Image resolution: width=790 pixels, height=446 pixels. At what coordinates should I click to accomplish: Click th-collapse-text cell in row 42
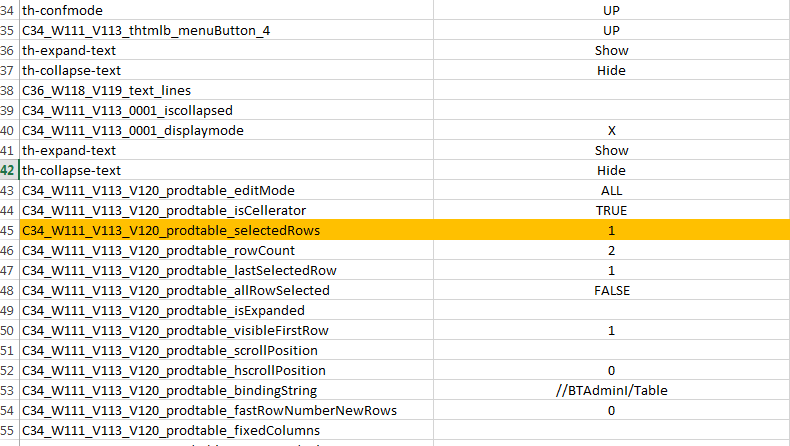pyautogui.click(x=226, y=170)
